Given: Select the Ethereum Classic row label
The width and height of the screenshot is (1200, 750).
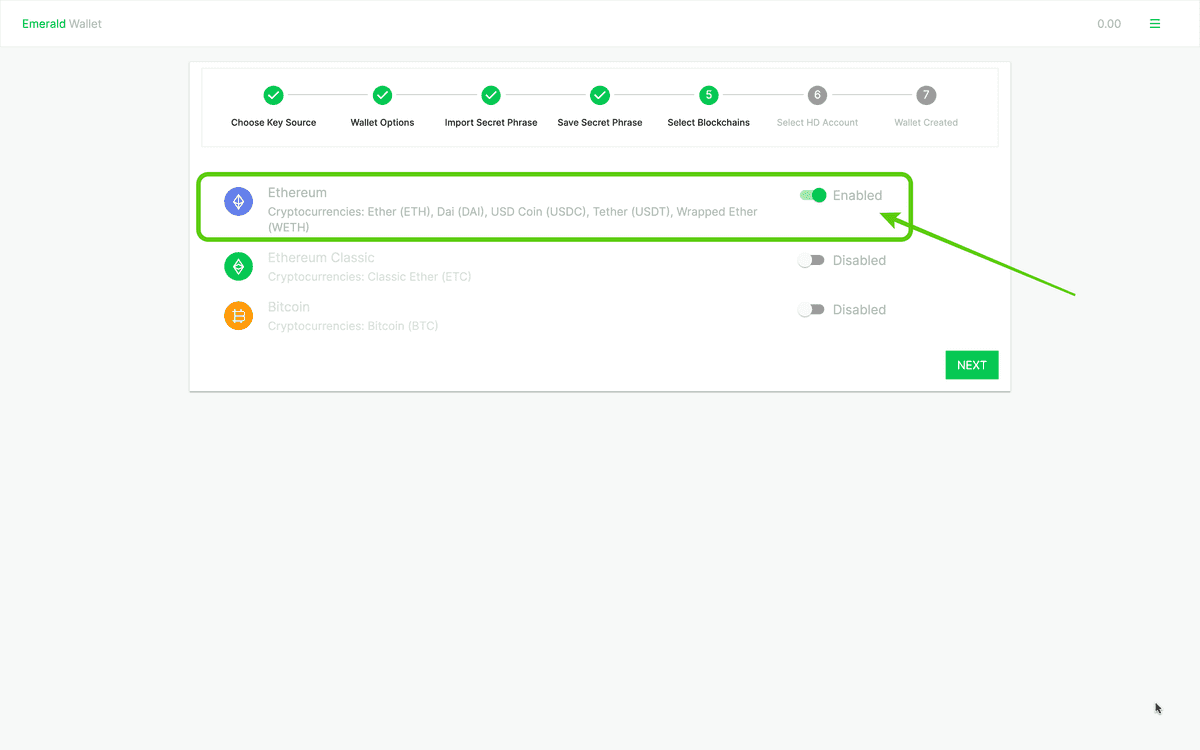Looking at the screenshot, I should click(321, 257).
